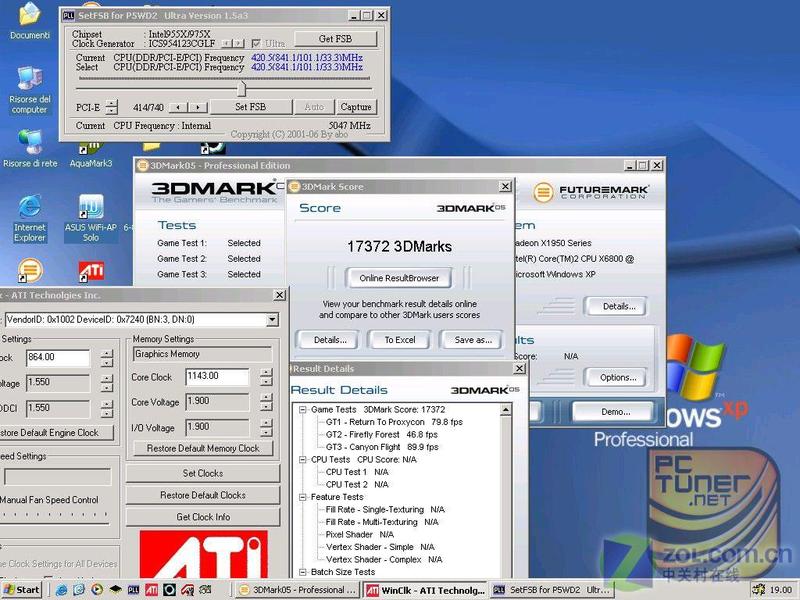Viewport: 800px width, 600px height.
Task: Click the SetFSB title bar PLL icon
Action: [x=68, y=16]
